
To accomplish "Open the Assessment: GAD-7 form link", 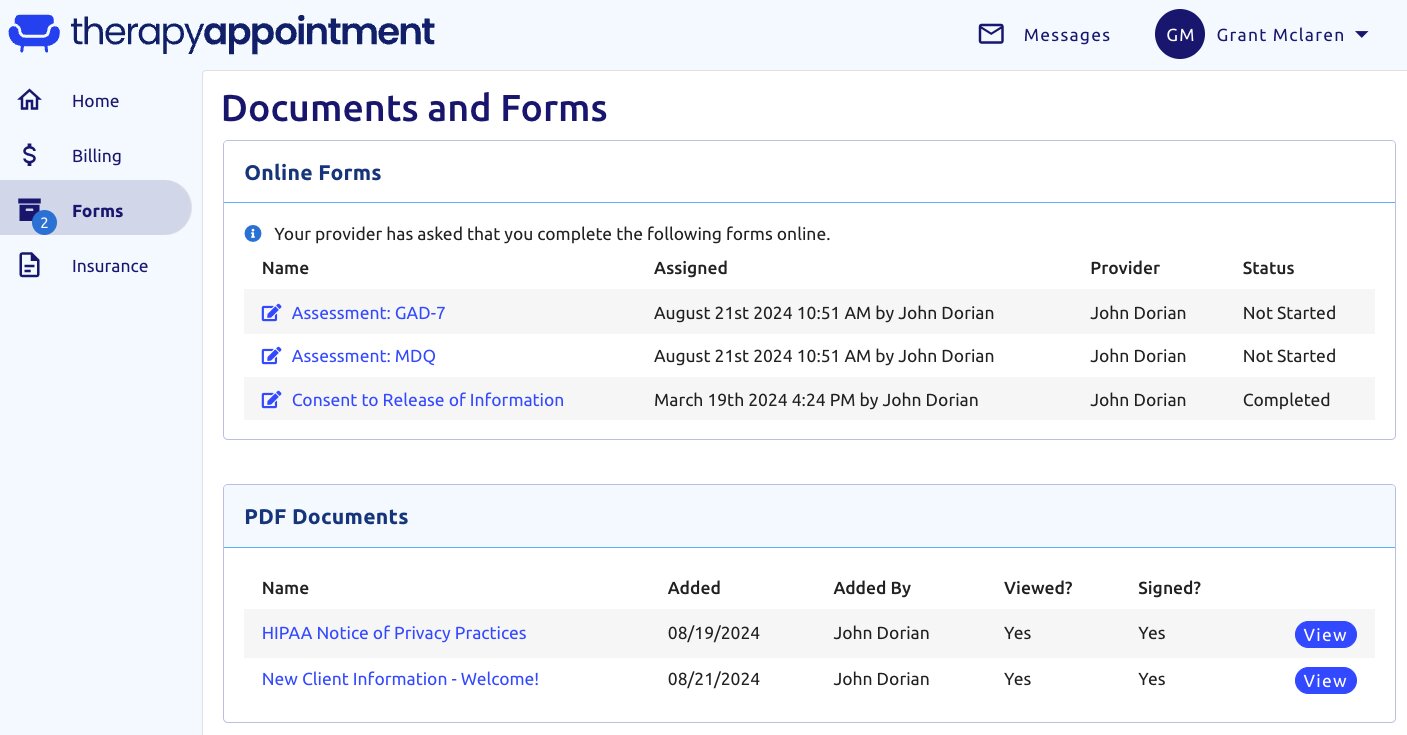I will coord(368,313).
